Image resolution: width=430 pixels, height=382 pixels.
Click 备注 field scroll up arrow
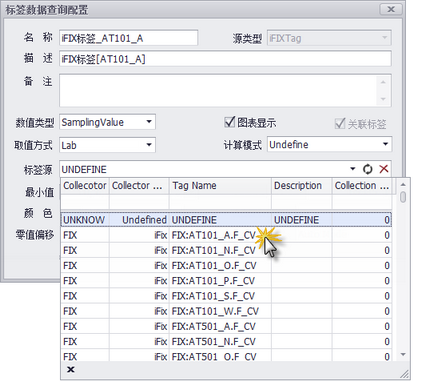[383, 82]
